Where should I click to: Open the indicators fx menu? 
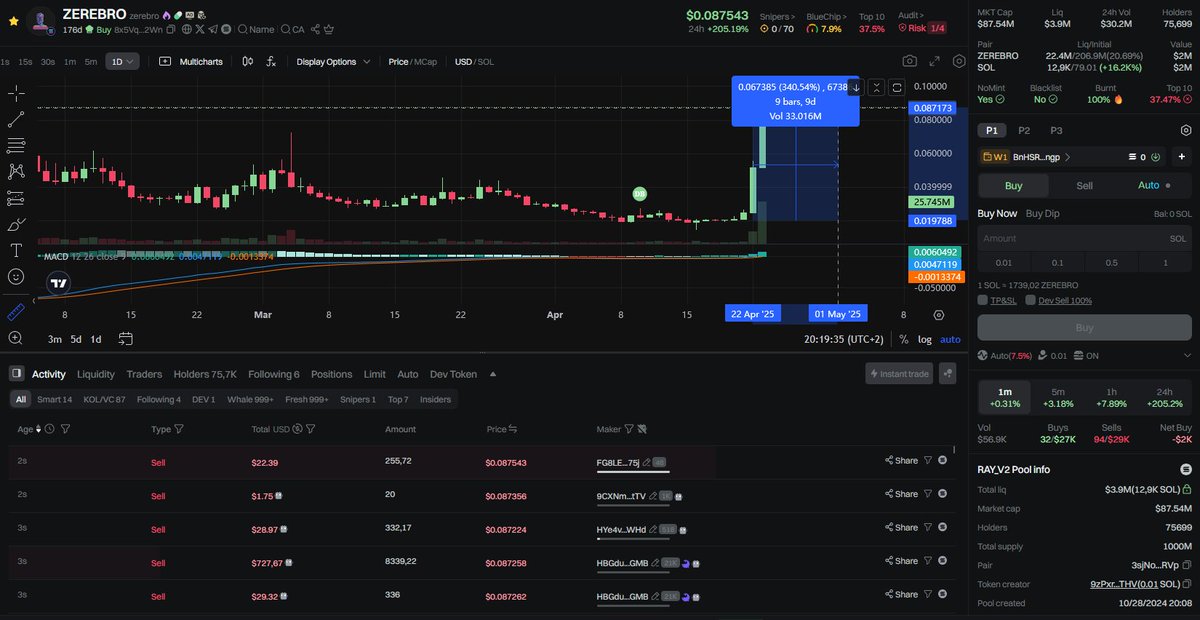[x=271, y=61]
